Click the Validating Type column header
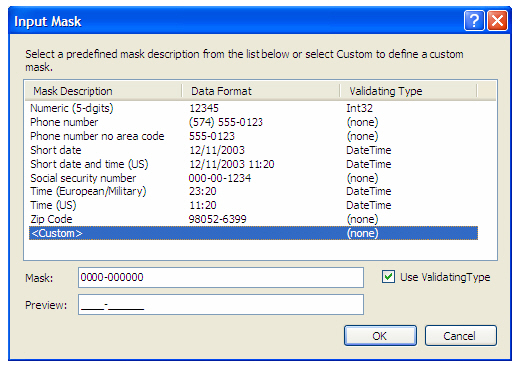 [x=409, y=91]
